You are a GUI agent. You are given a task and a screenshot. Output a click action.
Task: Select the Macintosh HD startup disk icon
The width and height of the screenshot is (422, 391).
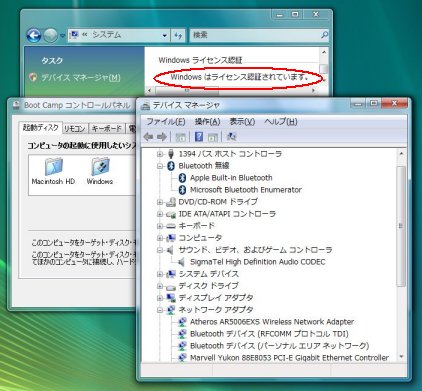(x=53, y=171)
